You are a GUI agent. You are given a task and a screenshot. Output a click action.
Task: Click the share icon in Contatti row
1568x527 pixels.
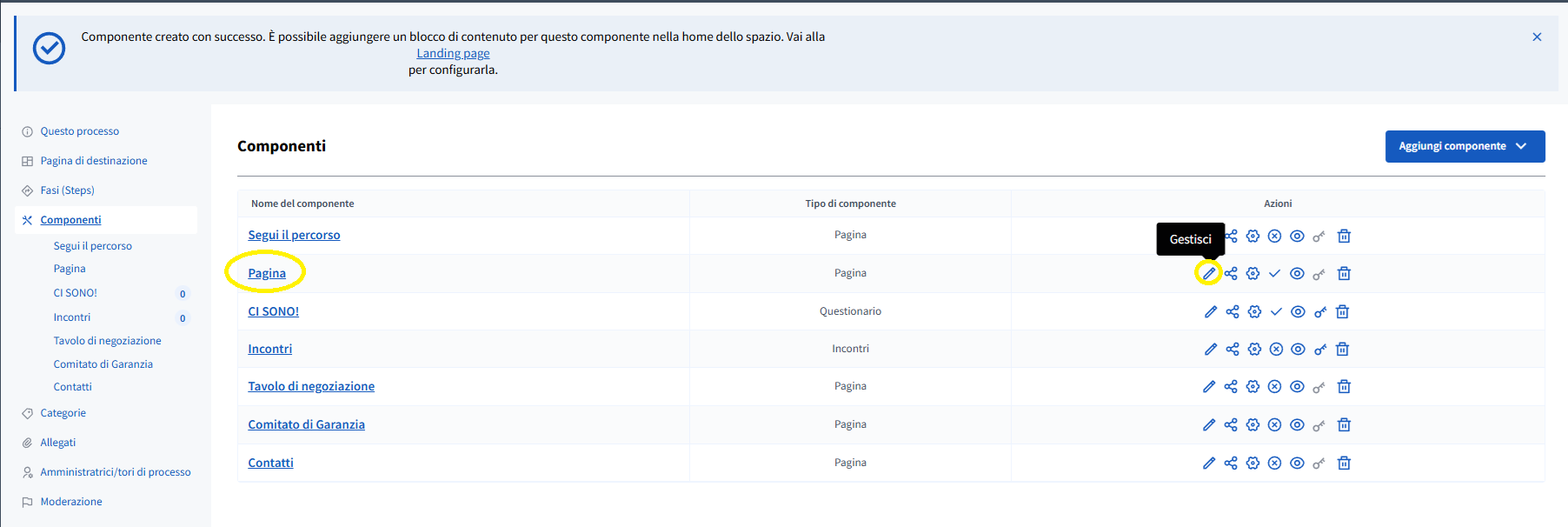coord(1231,463)
